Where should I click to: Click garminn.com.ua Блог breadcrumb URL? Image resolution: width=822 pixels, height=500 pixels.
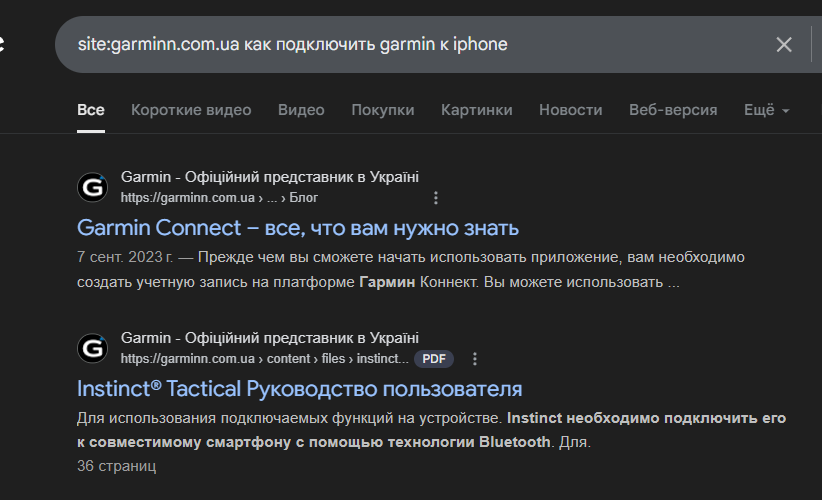point(219,198)
